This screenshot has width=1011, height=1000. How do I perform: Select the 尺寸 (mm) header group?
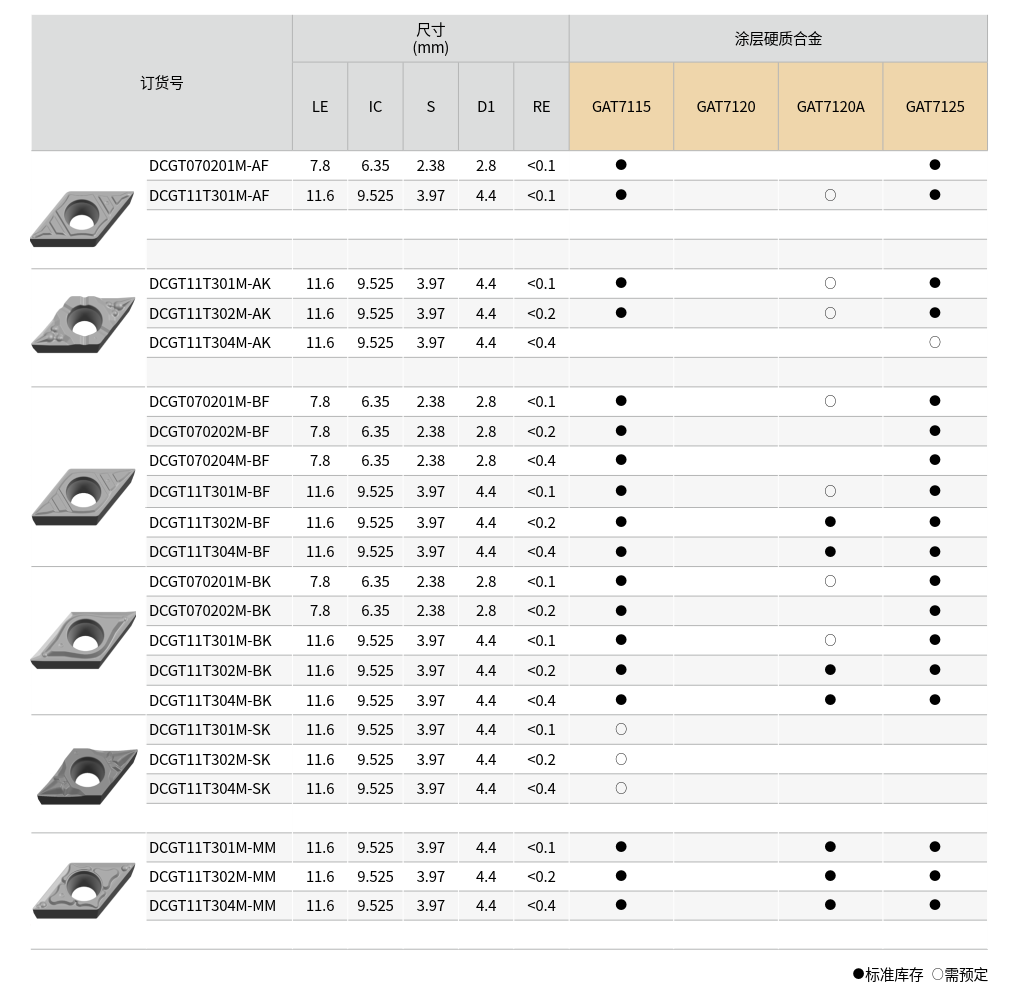[430, 39]
